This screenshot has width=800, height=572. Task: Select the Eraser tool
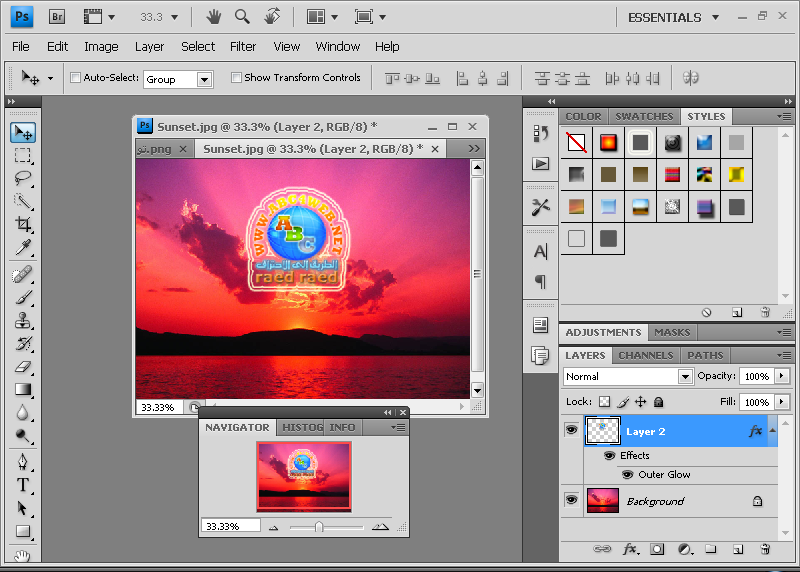pyautogui.click(x=22, y=367)
